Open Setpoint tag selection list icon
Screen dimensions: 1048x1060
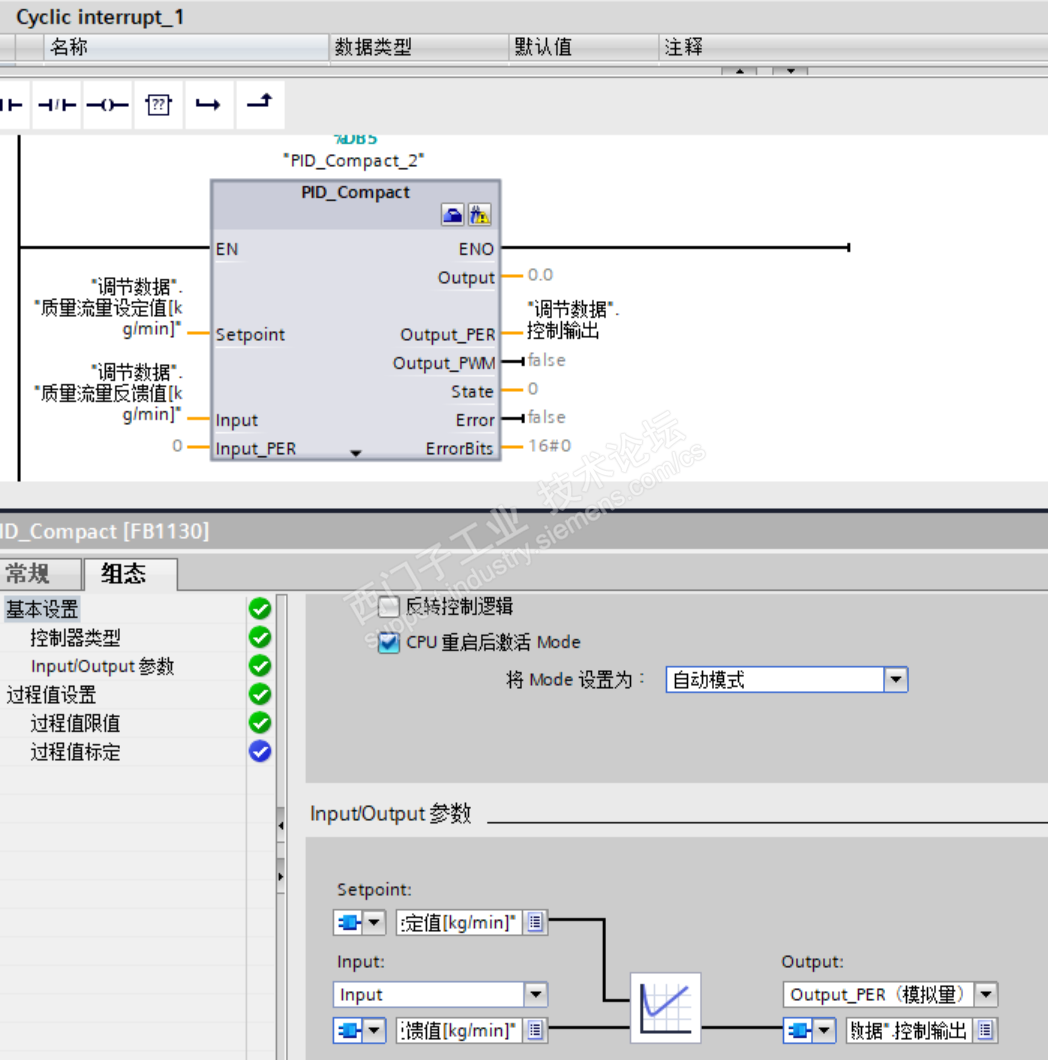pos(535,922)
